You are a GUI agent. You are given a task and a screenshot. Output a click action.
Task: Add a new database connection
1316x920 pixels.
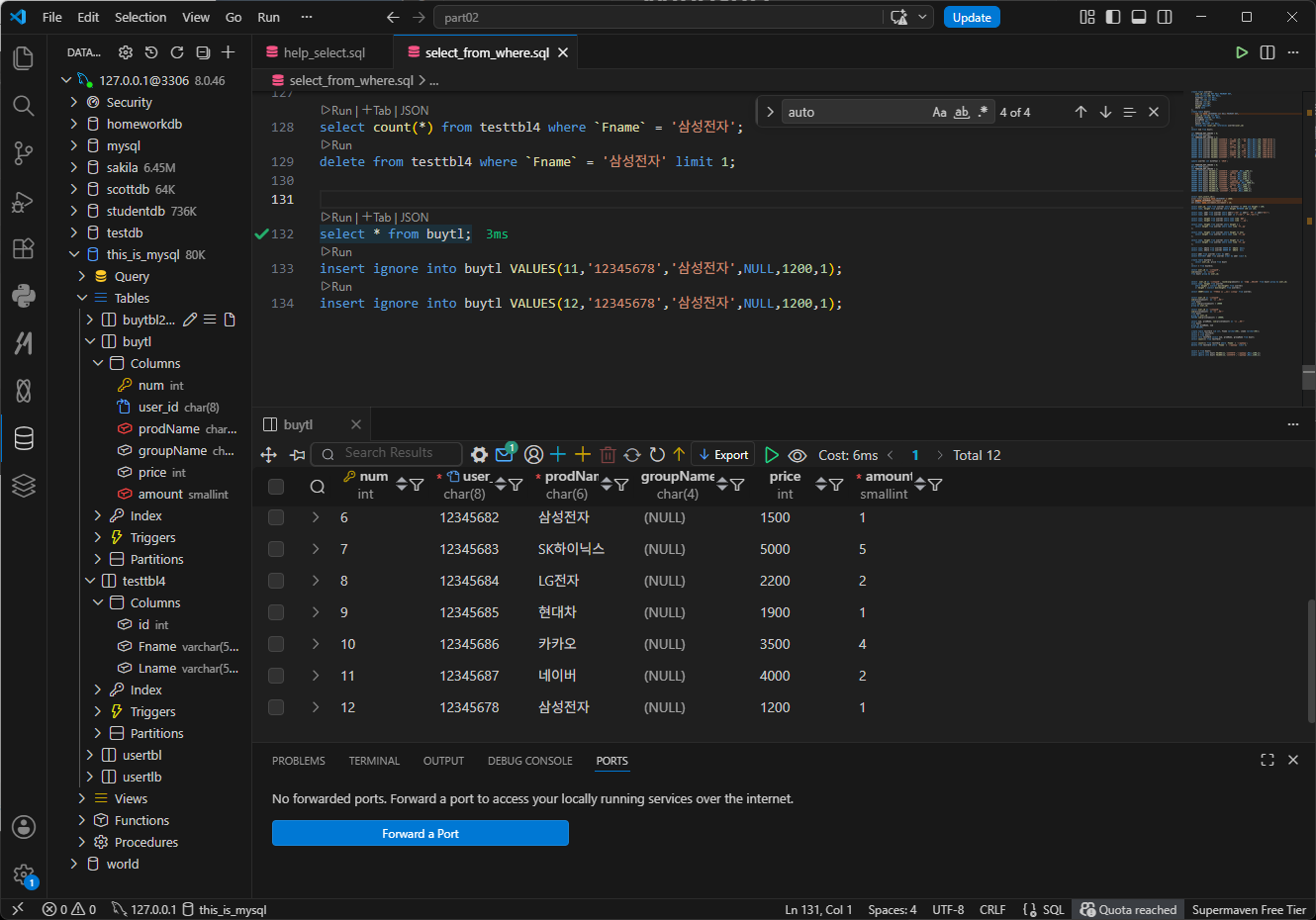tap(229, 52)
